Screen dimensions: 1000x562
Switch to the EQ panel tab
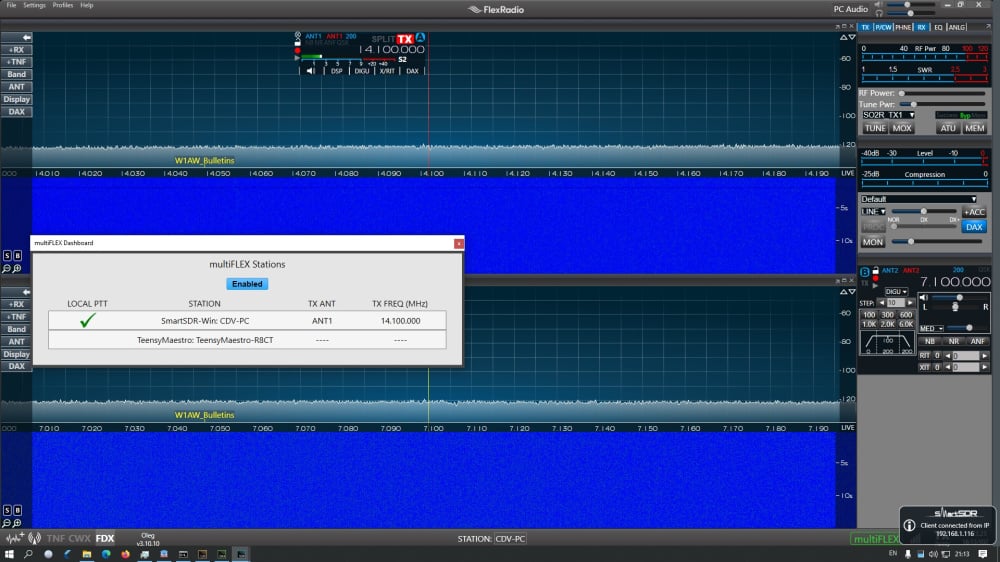tap(938, 27)
